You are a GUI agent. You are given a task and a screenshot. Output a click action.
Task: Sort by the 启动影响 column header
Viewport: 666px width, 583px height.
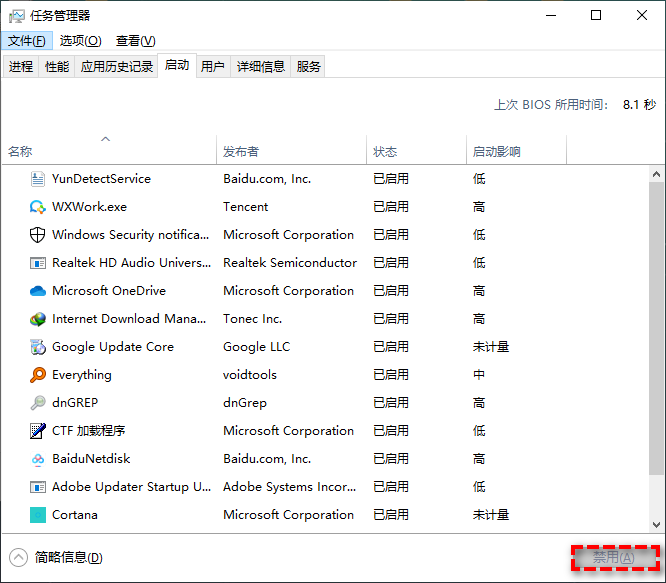pos(516,150)
